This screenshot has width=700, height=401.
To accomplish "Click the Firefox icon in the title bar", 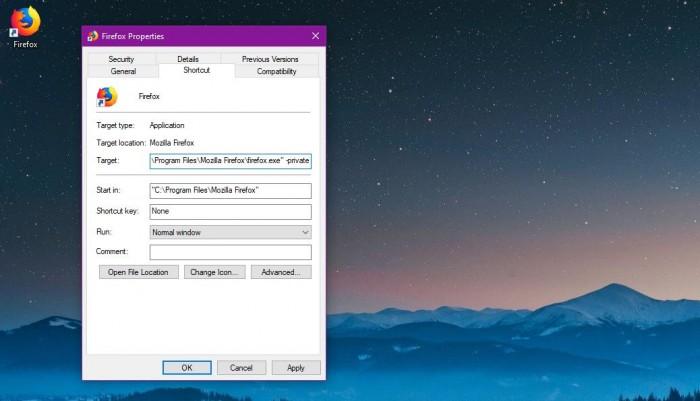I will (92, 36).
